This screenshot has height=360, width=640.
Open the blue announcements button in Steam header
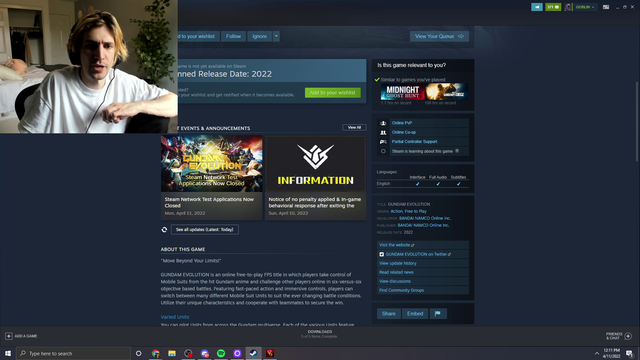coord(537,7)
